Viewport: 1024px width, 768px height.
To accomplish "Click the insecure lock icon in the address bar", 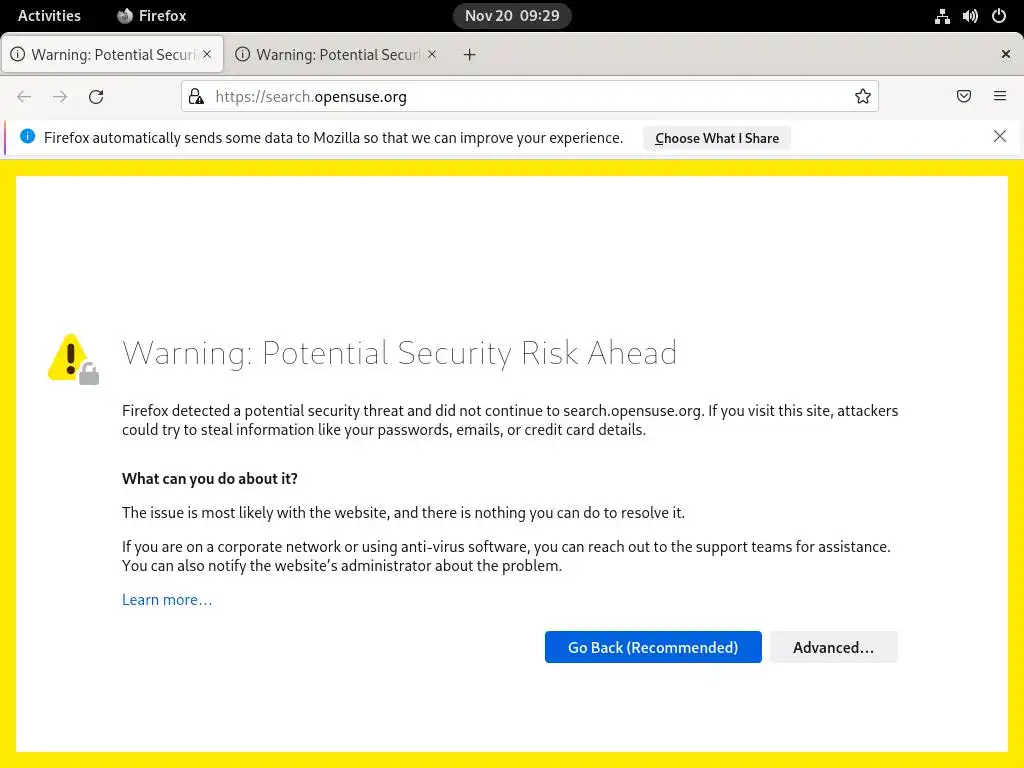I will (196, 97).
